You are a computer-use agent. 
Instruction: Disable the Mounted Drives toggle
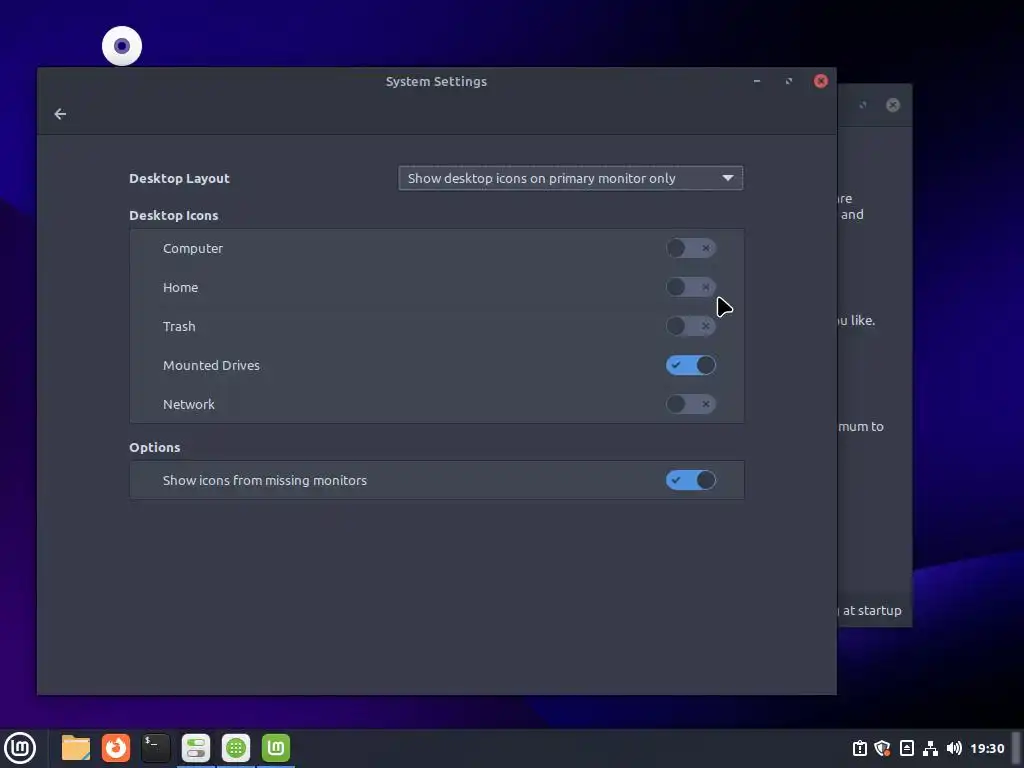[690, 365]
